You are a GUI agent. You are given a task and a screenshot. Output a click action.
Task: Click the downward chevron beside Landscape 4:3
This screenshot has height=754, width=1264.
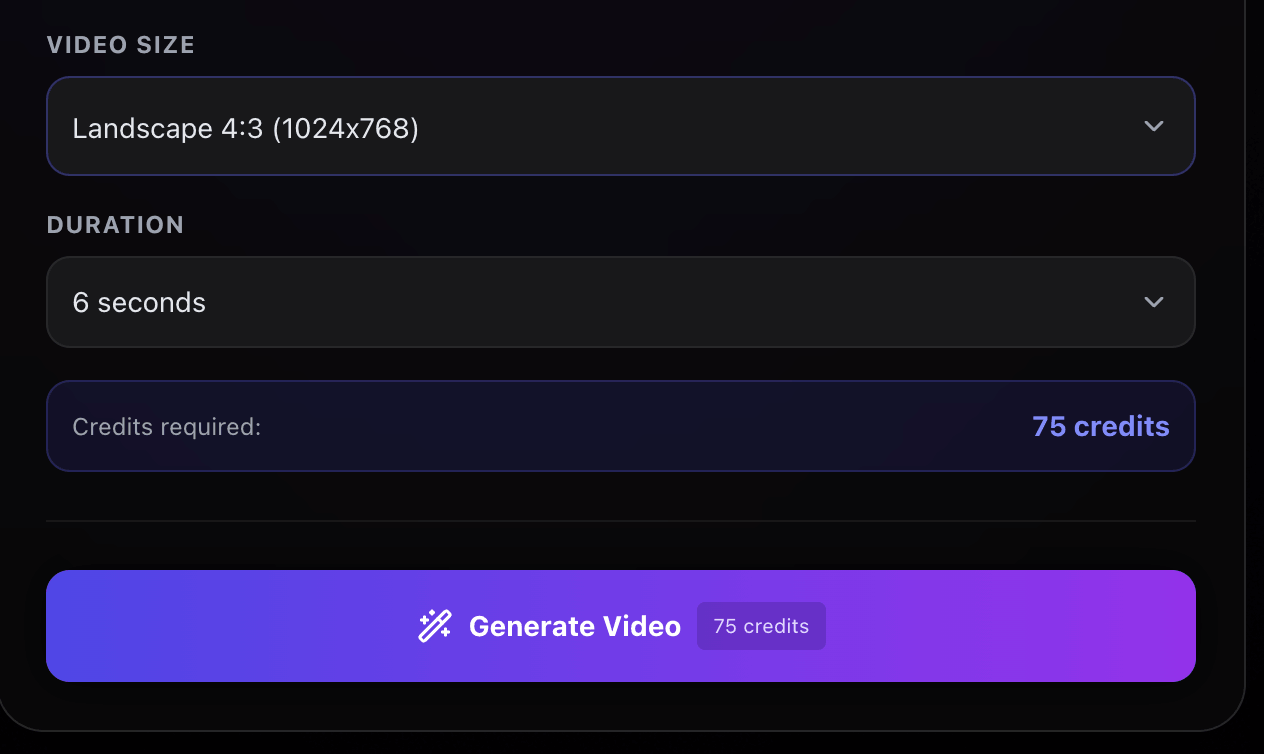pyautogui.click(x=1154, y=126)
